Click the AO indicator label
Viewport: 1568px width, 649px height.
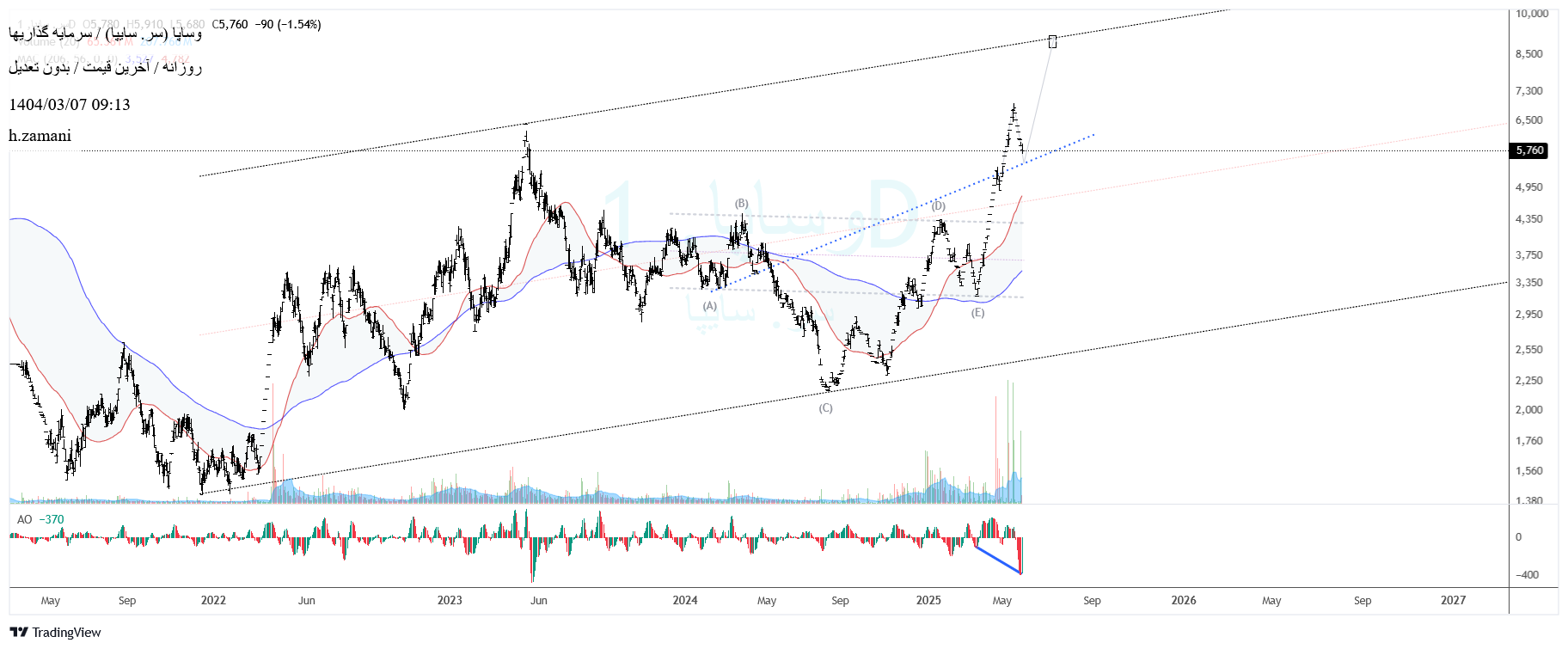[25, 519]
